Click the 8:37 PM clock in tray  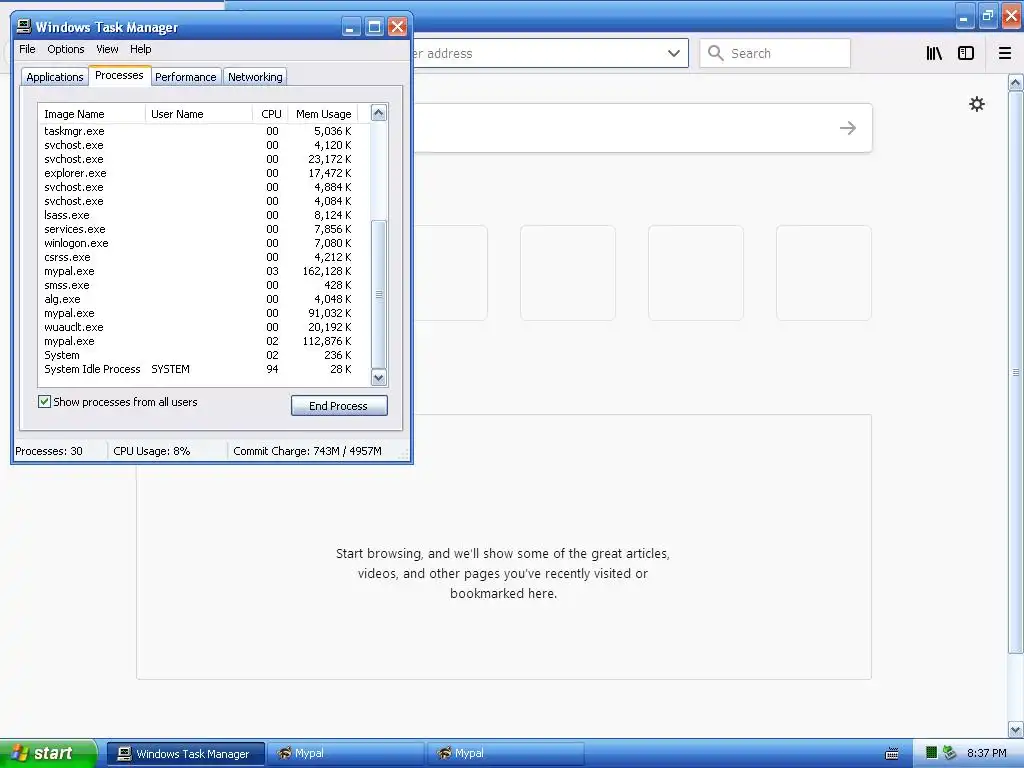(986, 754)
